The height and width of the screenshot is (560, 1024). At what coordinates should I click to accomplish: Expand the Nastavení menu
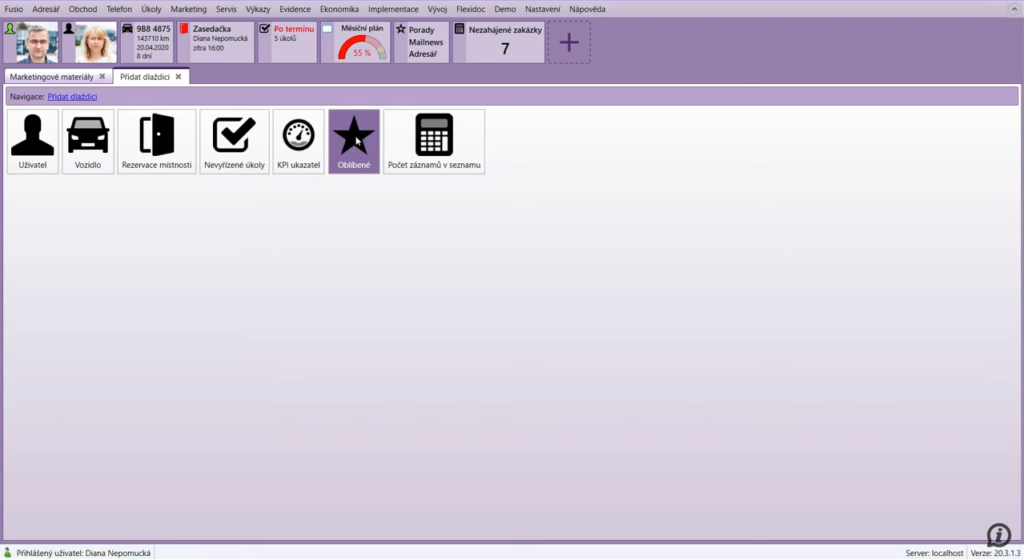click(543, 9)
